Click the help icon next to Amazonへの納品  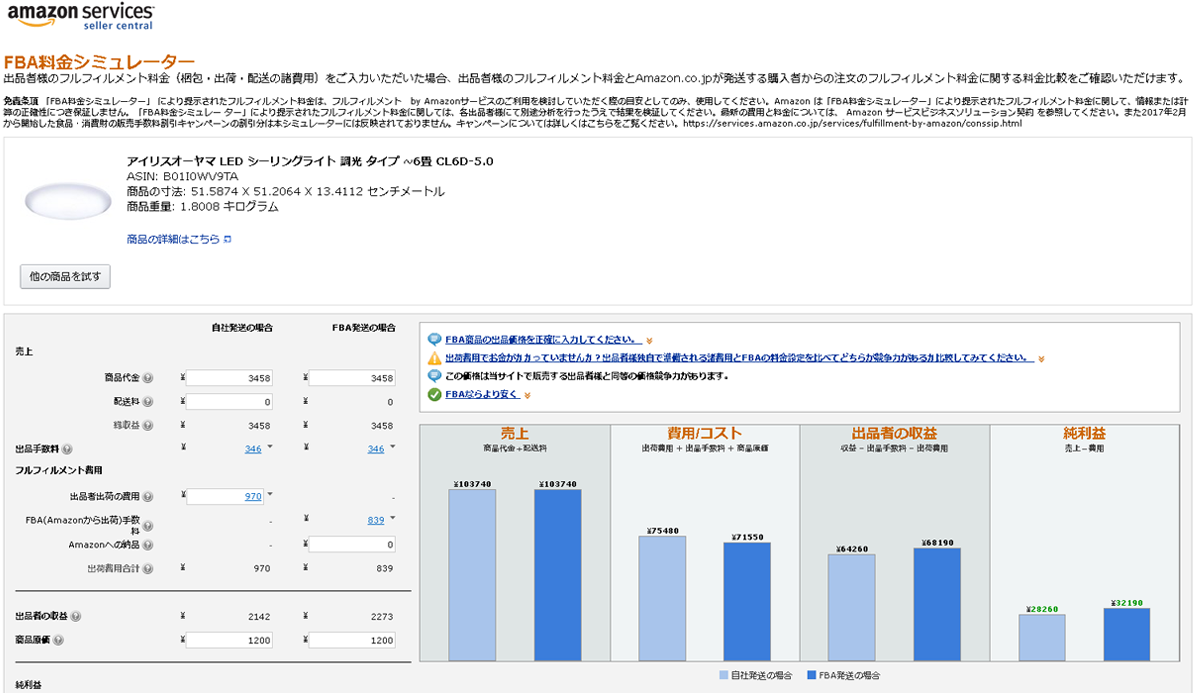pos(147,544)
